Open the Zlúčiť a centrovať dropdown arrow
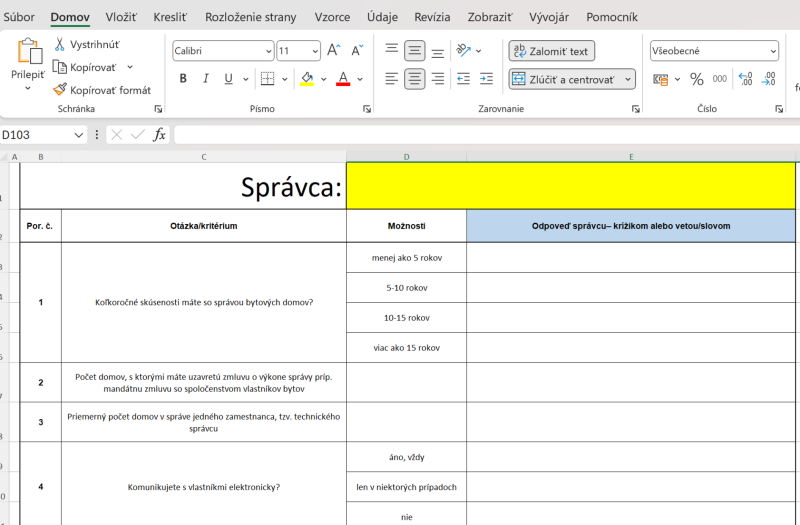The height and width of the screenshot is (525, 800). 627,79
